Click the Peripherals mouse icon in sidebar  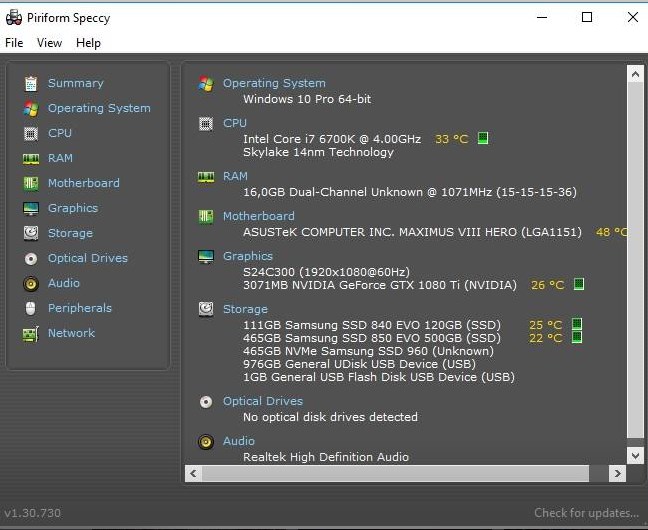click(x=31, y=308)
